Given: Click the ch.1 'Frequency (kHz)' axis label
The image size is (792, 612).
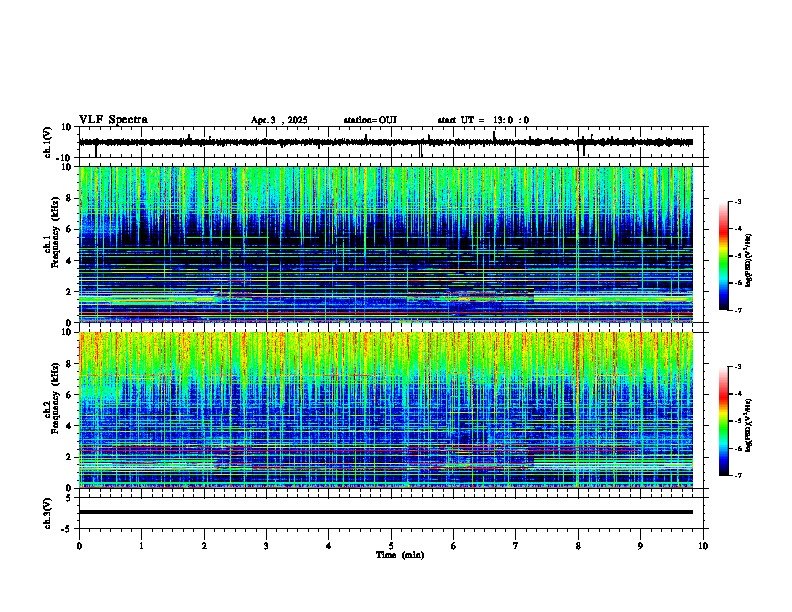Looking at the screenshot, I should tap(55, 232).
